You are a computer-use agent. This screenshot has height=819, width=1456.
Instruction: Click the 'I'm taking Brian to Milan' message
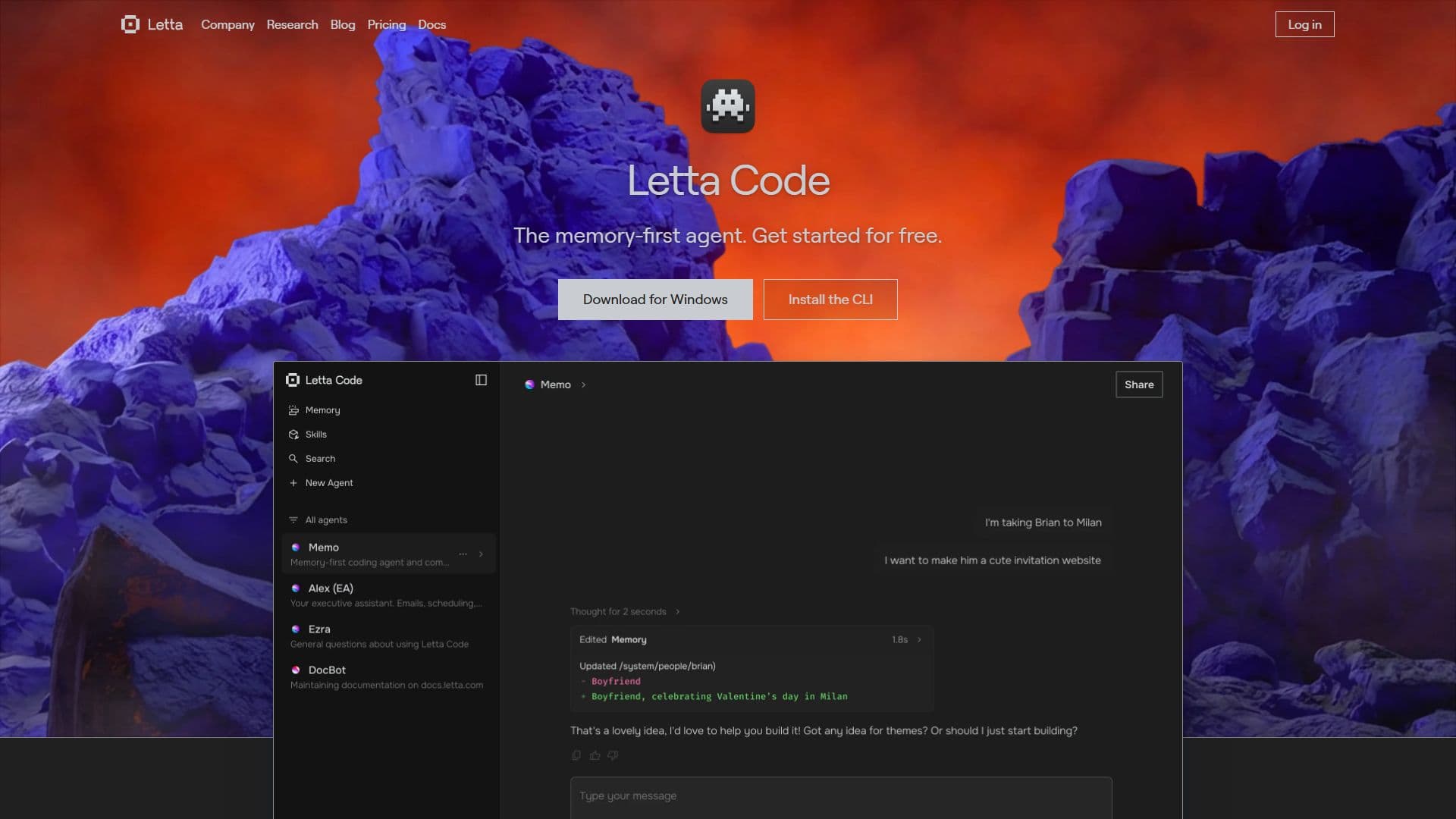tap(1043, 522)
